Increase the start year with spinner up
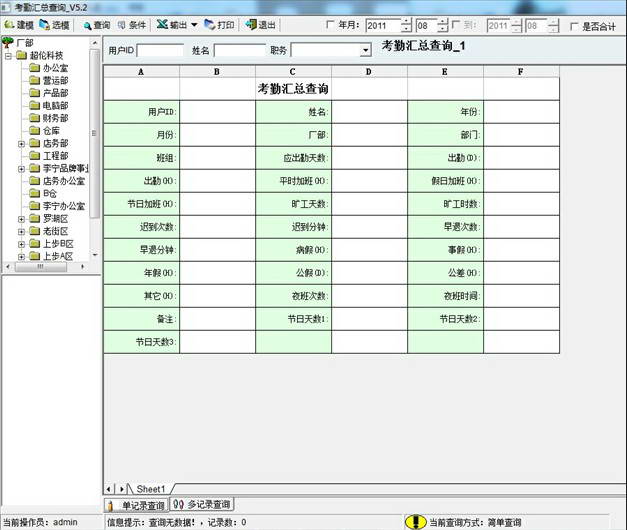 406,22
